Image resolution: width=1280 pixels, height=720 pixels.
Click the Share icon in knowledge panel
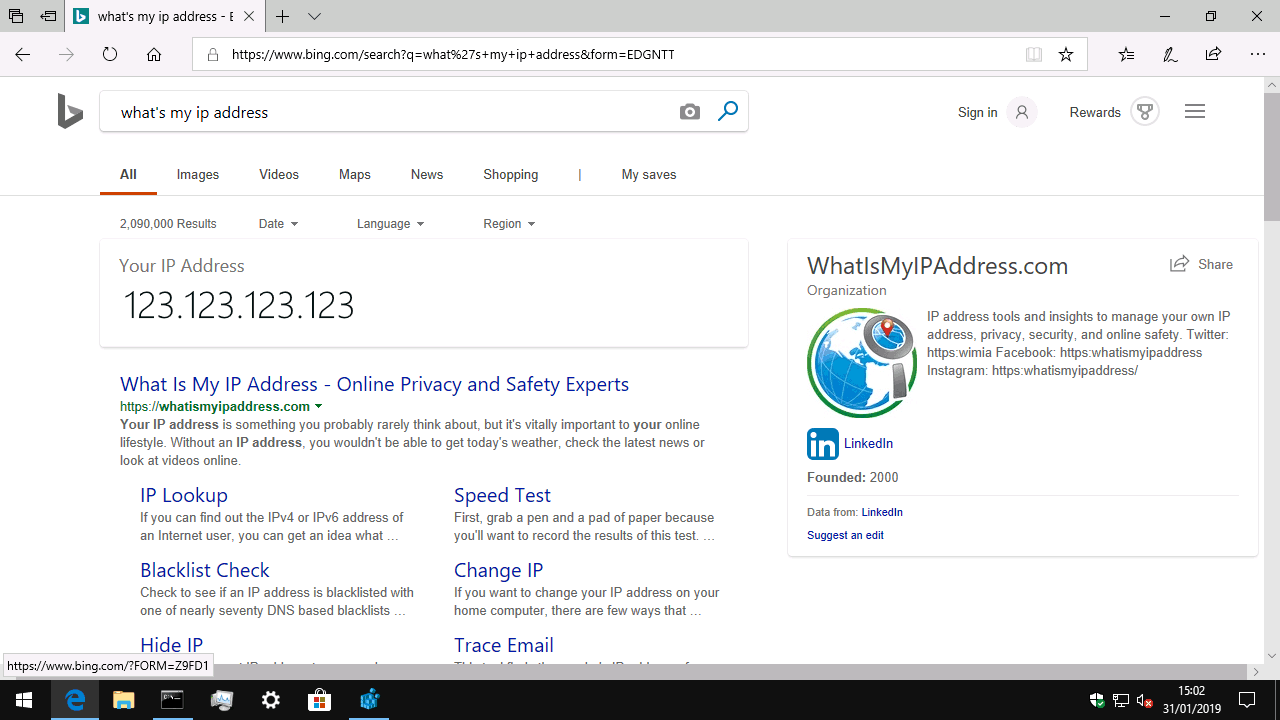coord(1180,264)
